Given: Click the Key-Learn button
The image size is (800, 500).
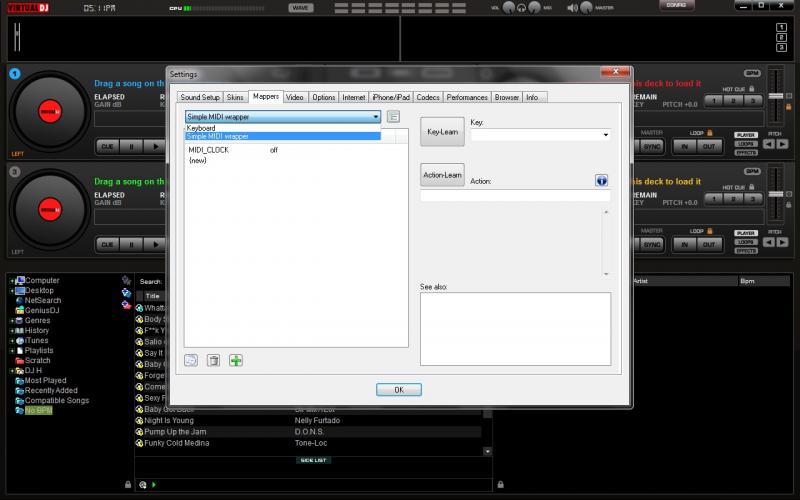Looking at the screenshot, I should 442,132.
